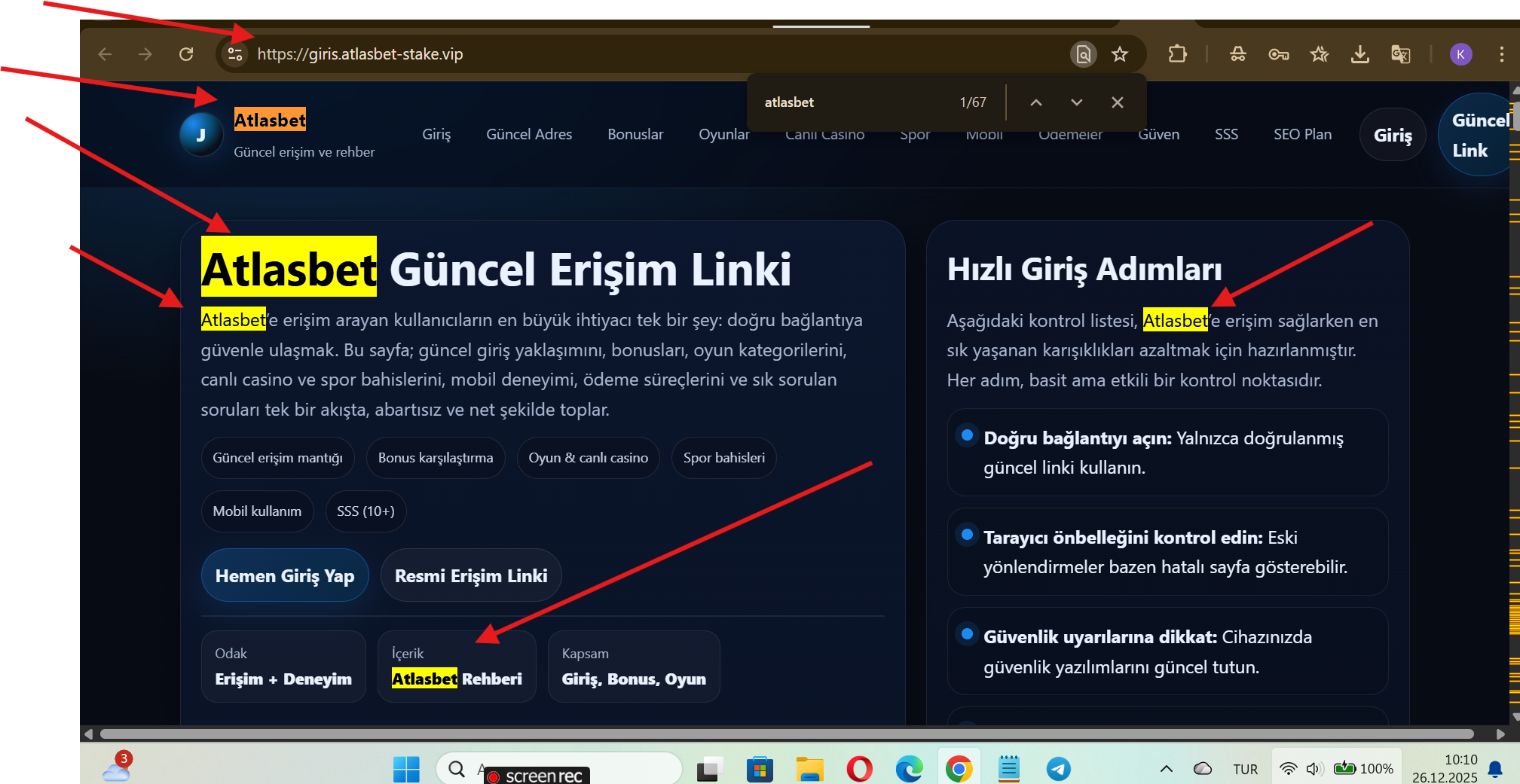Click the find-in-page icon in address bar
The height and width of the screenshot is (784, 1520).
1083,54
